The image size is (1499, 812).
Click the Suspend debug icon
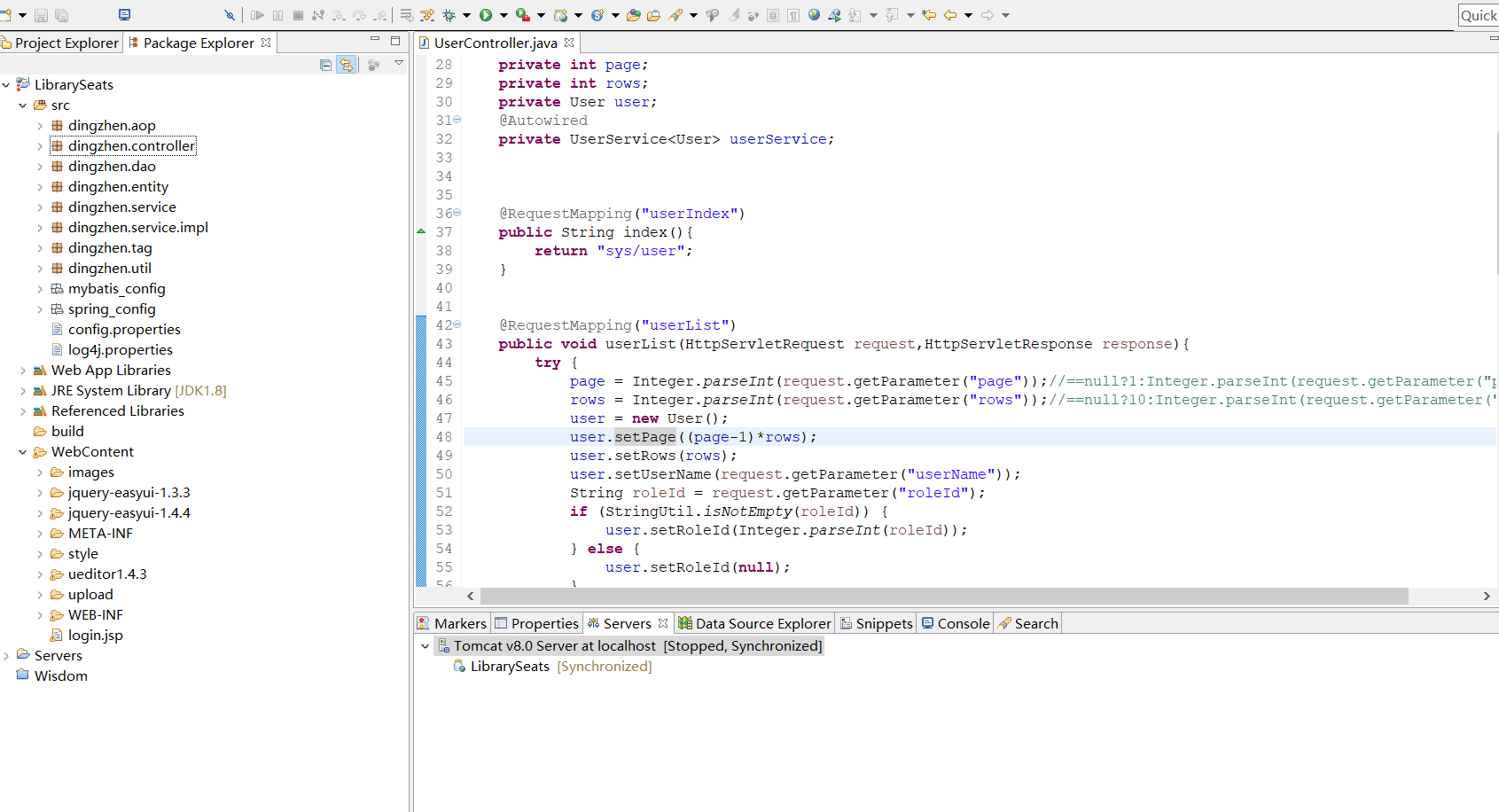277,15
